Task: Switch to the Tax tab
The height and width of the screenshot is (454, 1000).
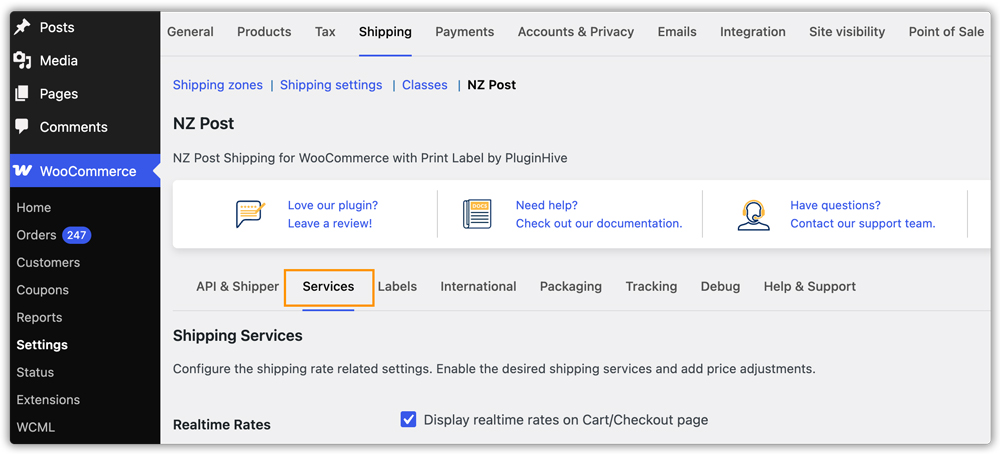Action: click(325, 32)
